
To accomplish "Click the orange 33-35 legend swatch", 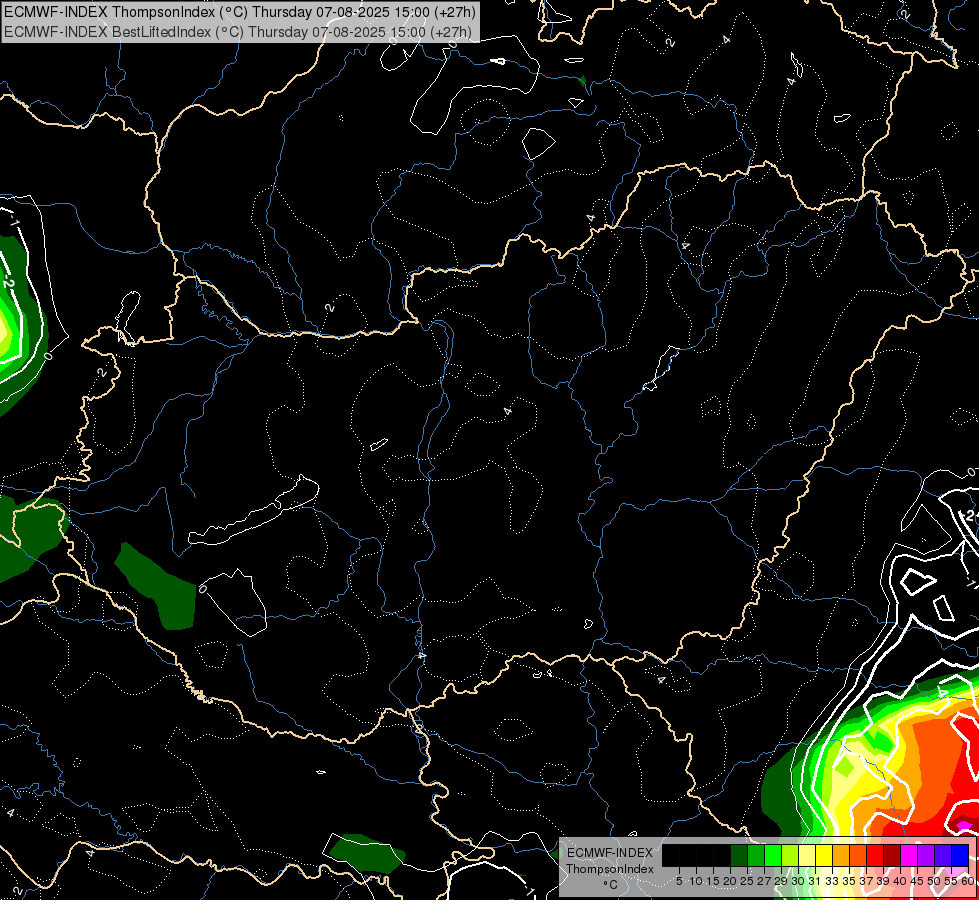I will pos(841,856).
